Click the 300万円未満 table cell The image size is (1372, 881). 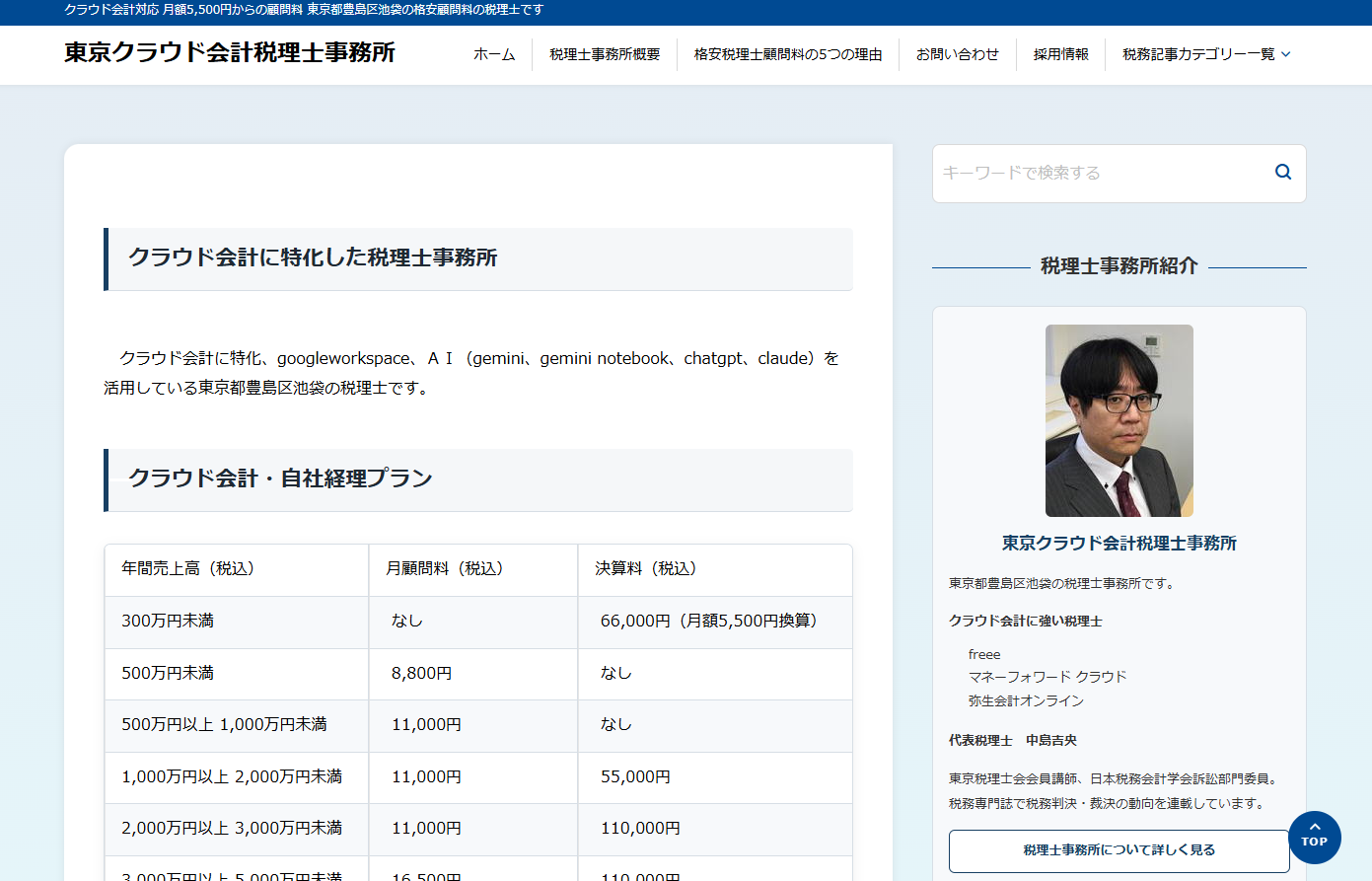237,622
